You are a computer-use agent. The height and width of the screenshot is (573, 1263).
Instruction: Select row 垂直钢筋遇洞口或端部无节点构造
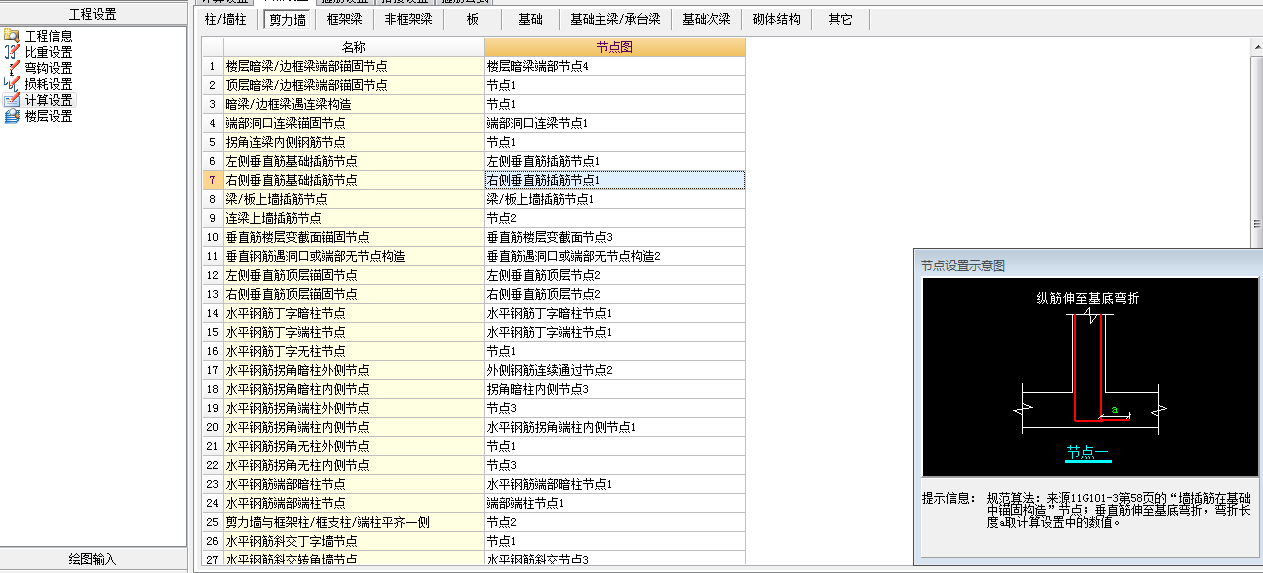(x=354, y=256)
